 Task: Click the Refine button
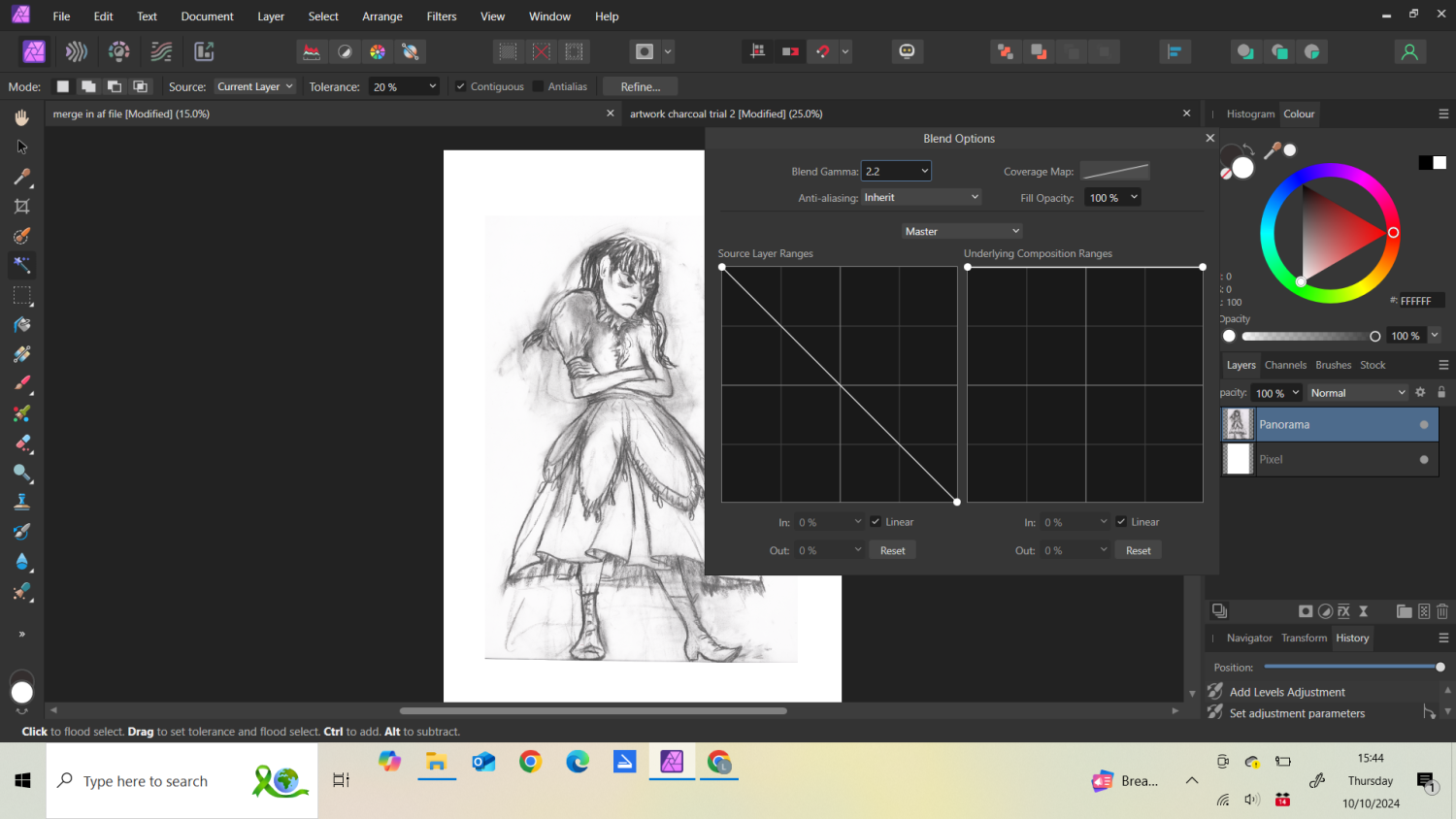coord(639,86)
